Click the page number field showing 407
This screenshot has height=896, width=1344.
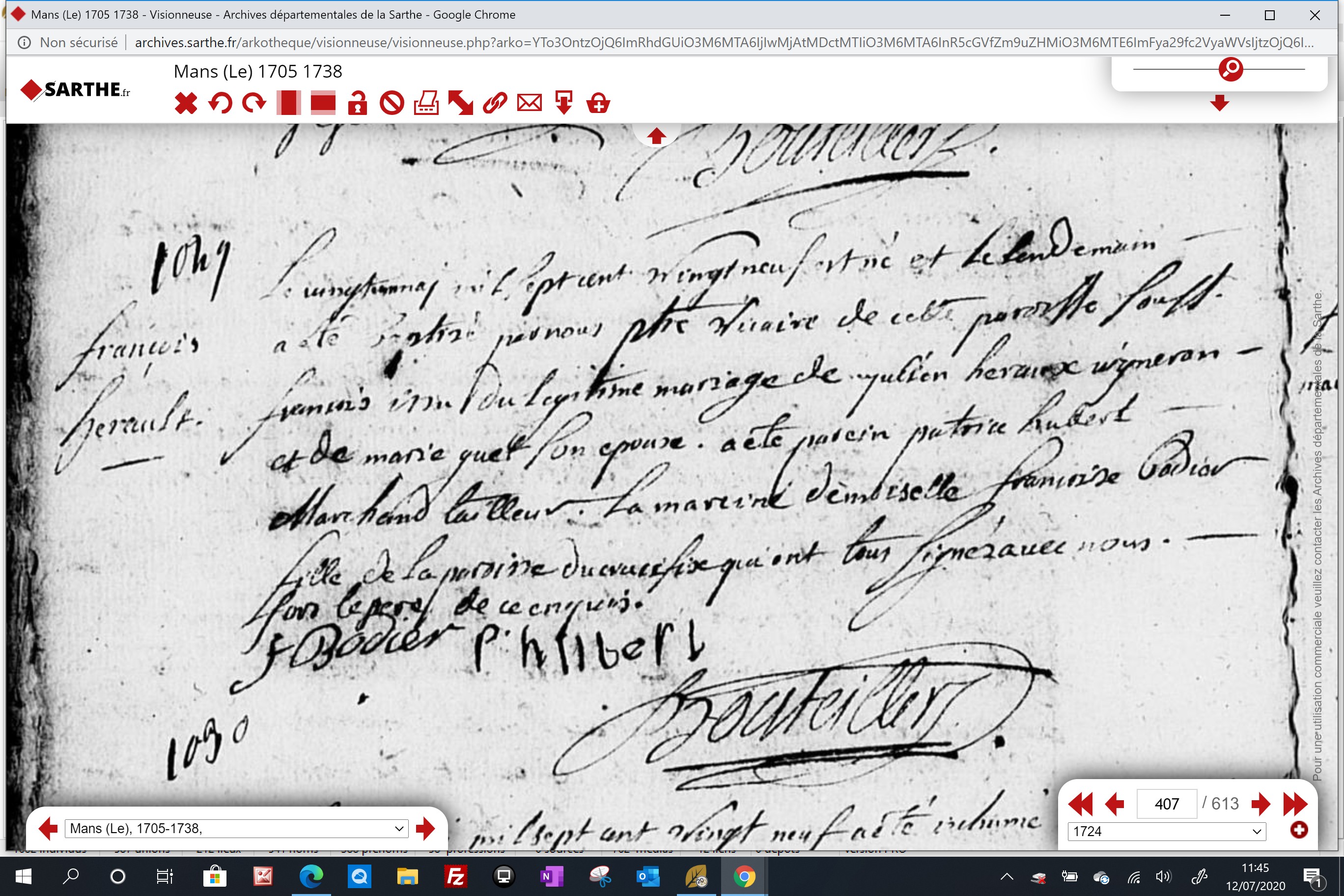1166,804
